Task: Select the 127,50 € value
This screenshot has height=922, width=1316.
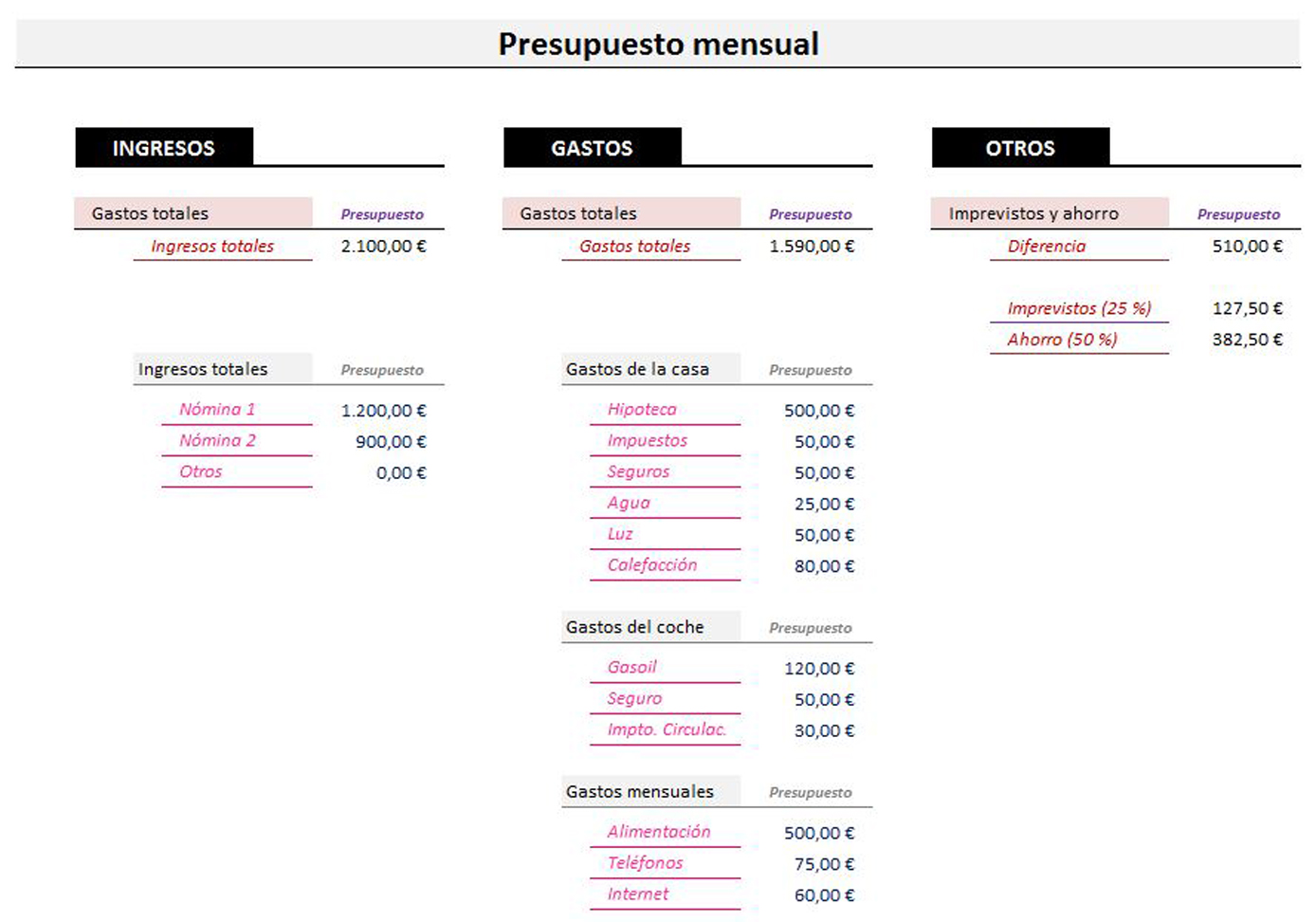Action: 1248,308
